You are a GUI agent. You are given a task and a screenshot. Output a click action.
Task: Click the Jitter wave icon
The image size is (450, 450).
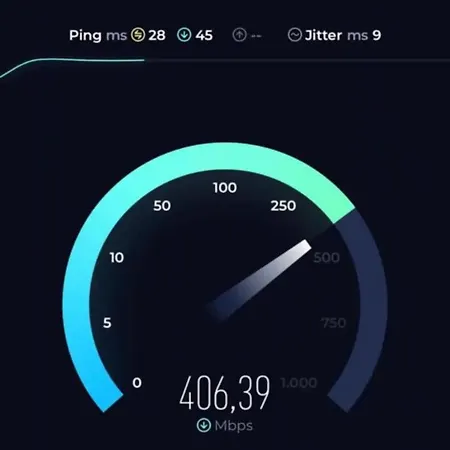click(x=295, y=35)
